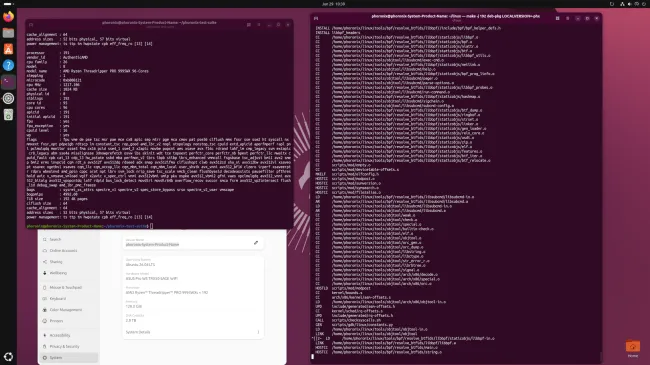Open Accessibility in the Settings sidebar
The width and height of the screenshot is (650, 365).
pos(68,335)
